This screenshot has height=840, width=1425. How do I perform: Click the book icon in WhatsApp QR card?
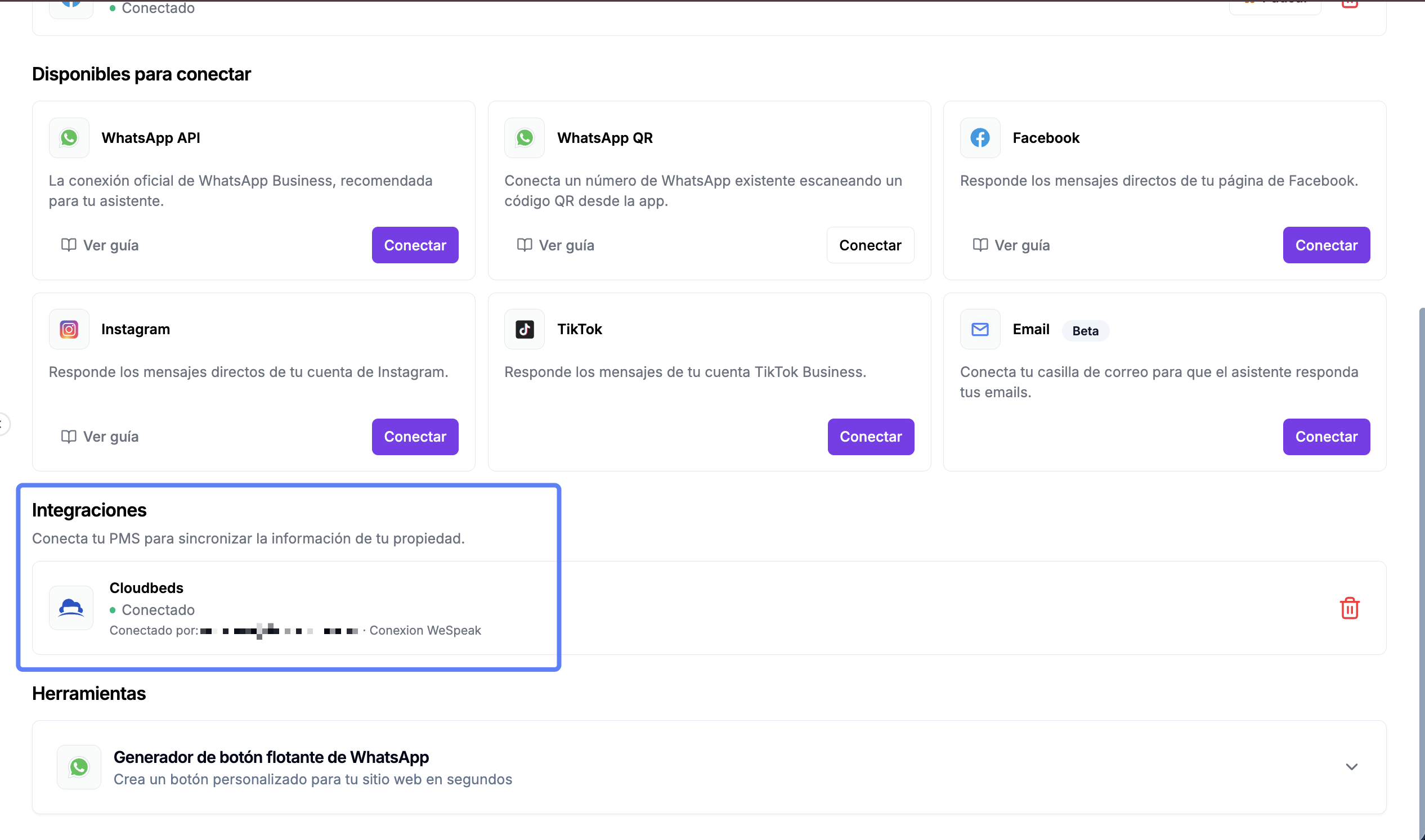tap(525, 245)
